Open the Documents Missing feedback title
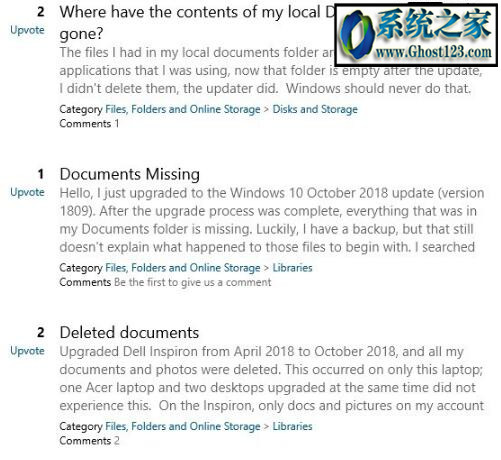The image size is (501, 460). 130,174
